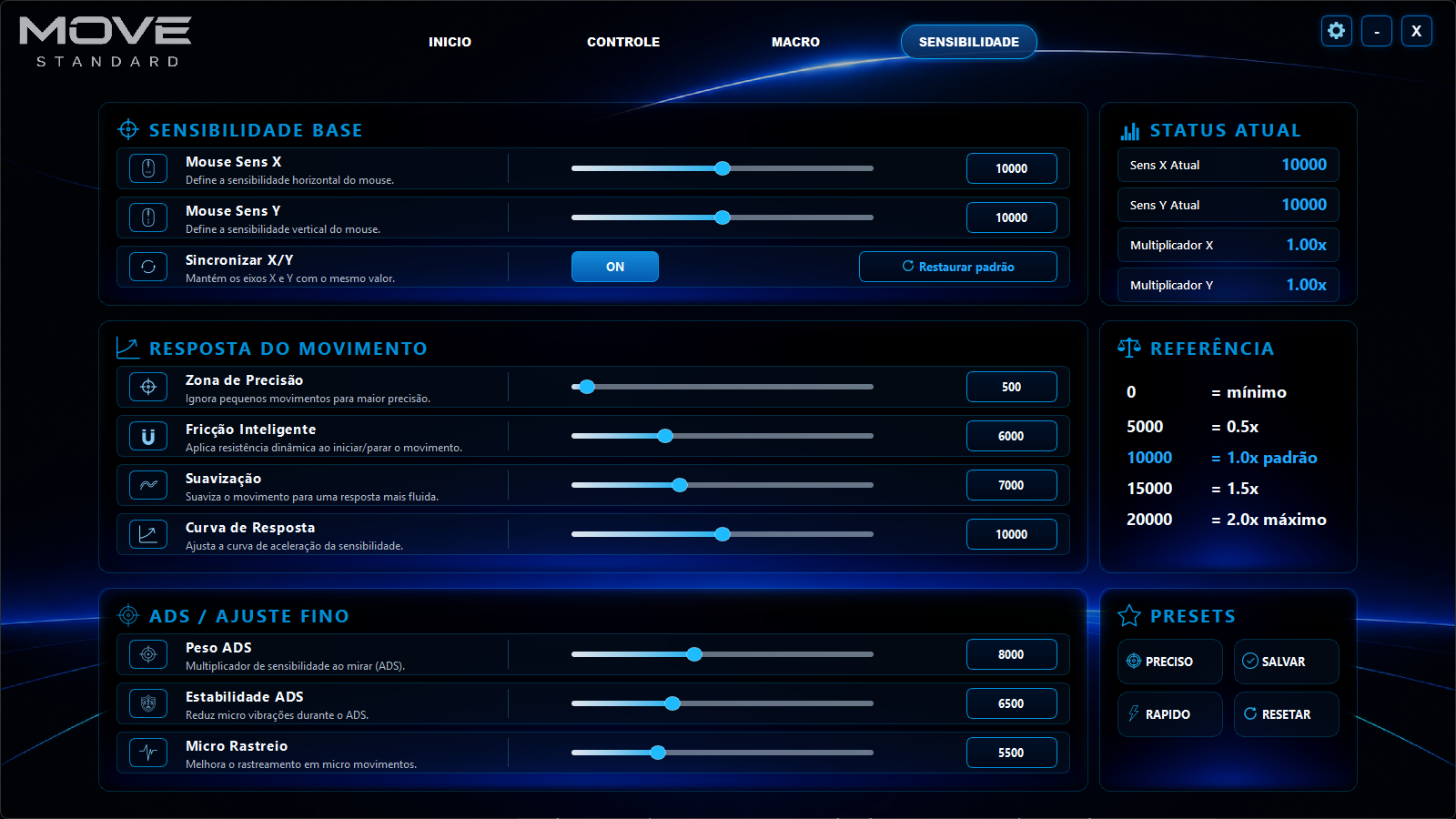Viewport: 1456px width, 819px height.
Task: Click the Mouse Sens X mouse icon
Action: coord(148,168)
